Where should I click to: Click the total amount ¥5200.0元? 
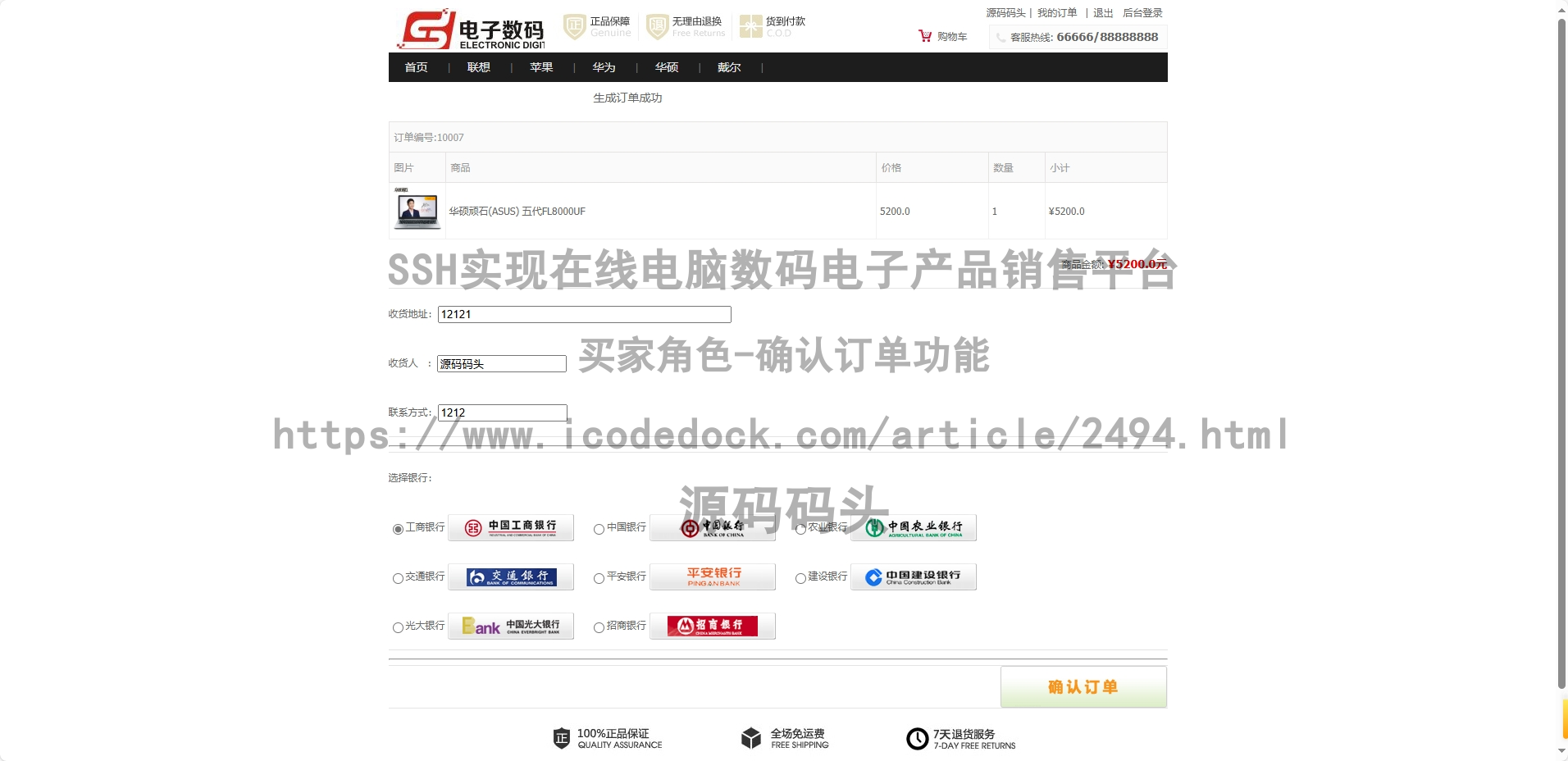(x=1137, y=264)
